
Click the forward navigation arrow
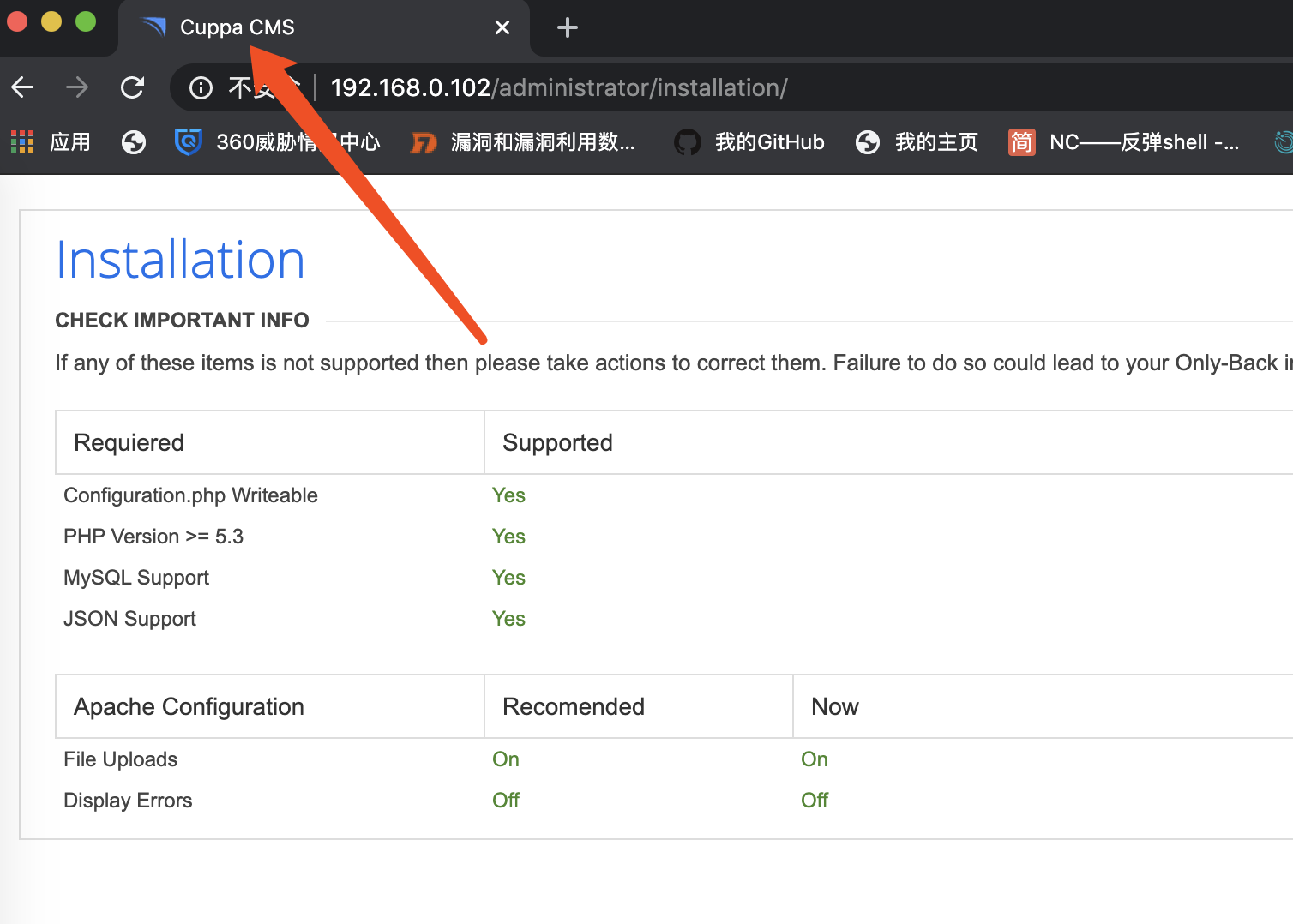[x=77, y=87]
